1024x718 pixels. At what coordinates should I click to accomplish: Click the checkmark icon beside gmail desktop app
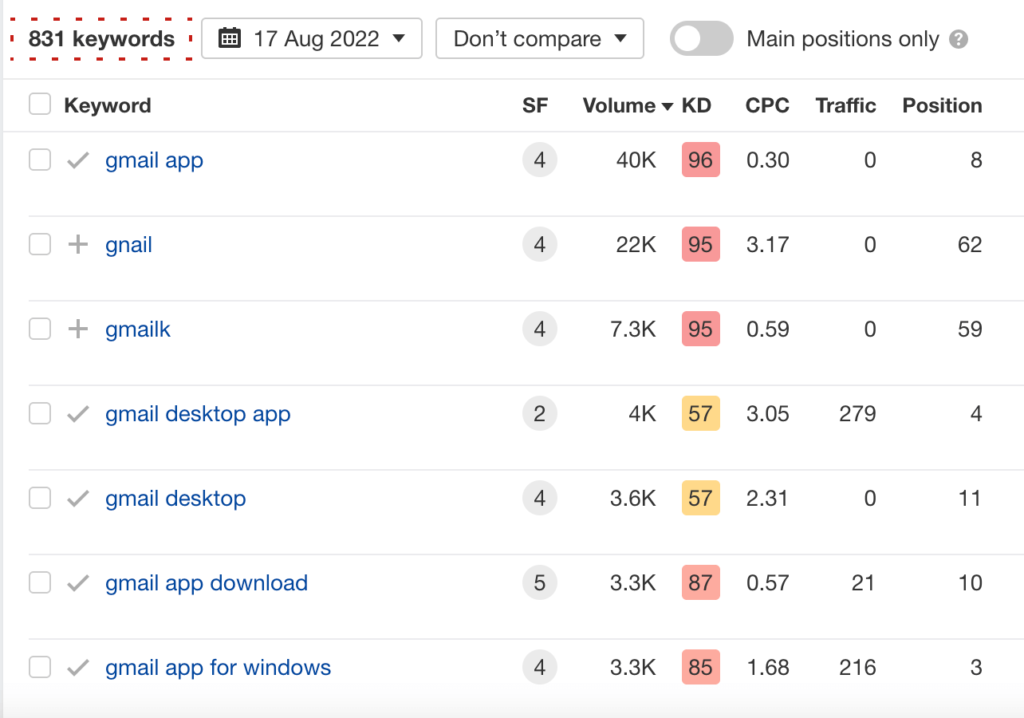click(x=78, y=414)
